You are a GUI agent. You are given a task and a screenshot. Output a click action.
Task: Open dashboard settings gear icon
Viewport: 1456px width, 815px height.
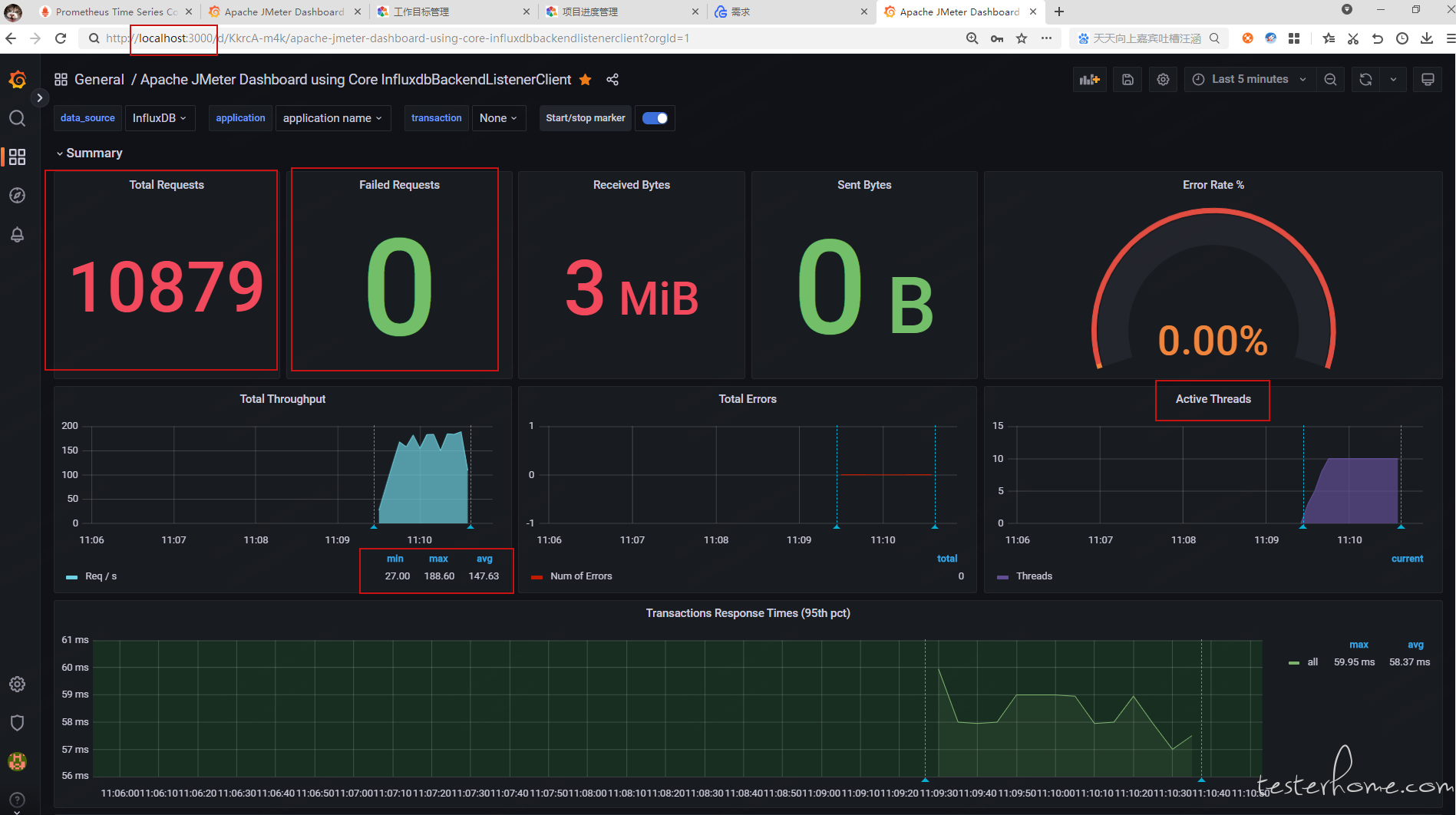pos(1163,80)
